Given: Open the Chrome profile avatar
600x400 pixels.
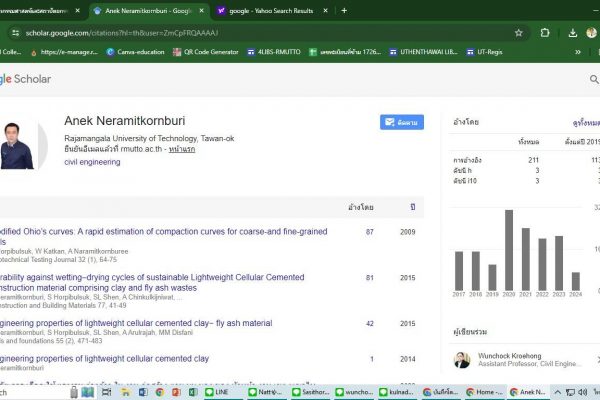Looking at the screenshot, I should (x=591, y=33).
